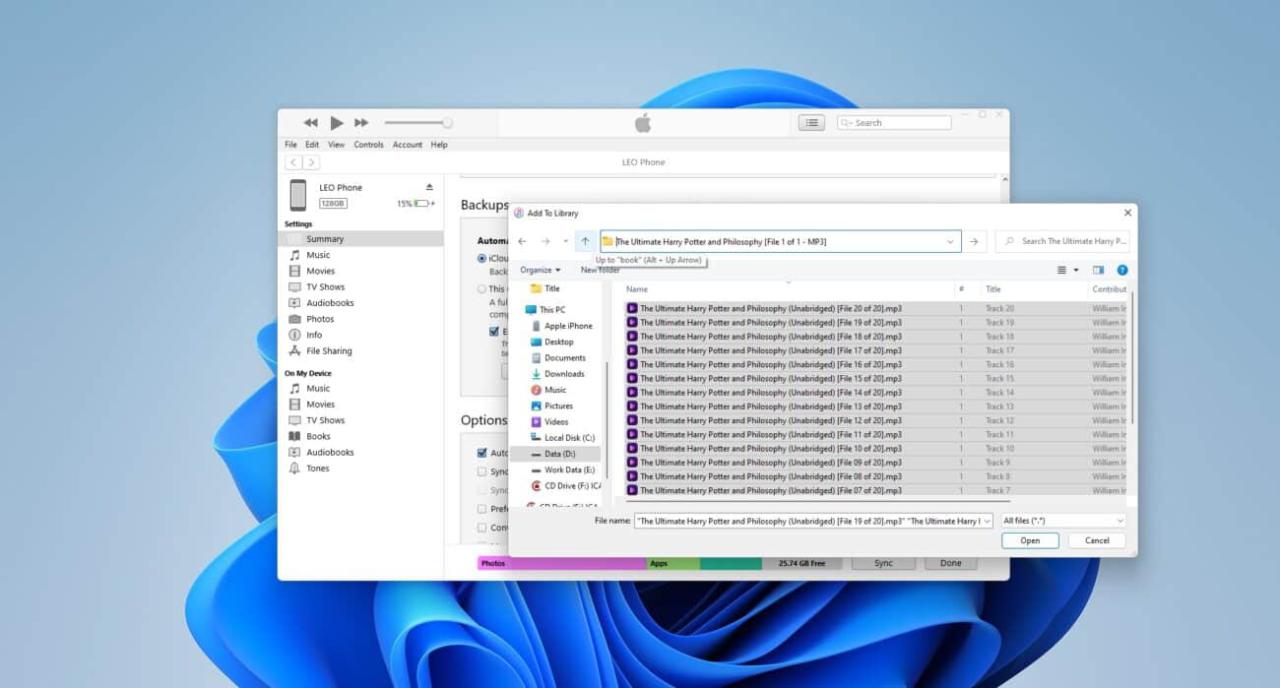Open the "All files (*.*)" file type dropdown

point(1063,521)
